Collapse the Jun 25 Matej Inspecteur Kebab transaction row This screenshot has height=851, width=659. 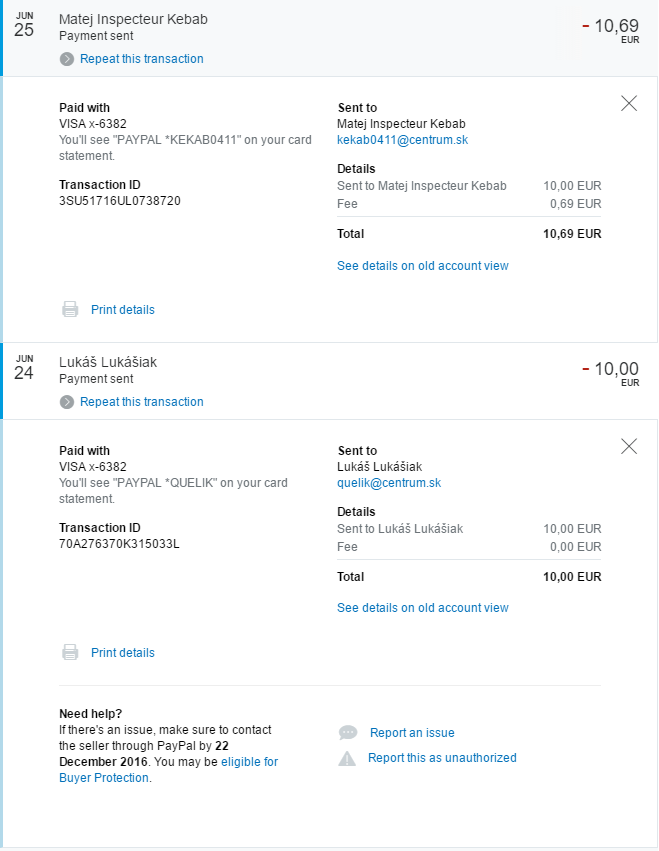click(x=329, y=38)
